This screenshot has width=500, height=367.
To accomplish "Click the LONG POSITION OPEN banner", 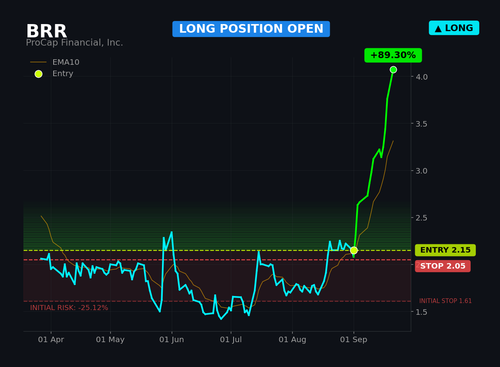I will click(251, 29).
